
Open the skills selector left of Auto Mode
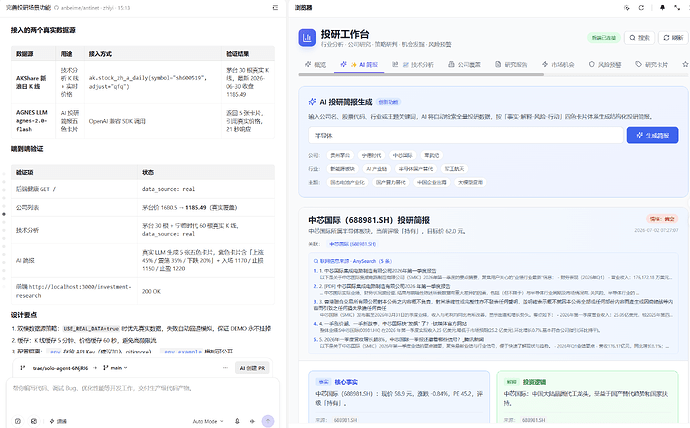[58, 421]
